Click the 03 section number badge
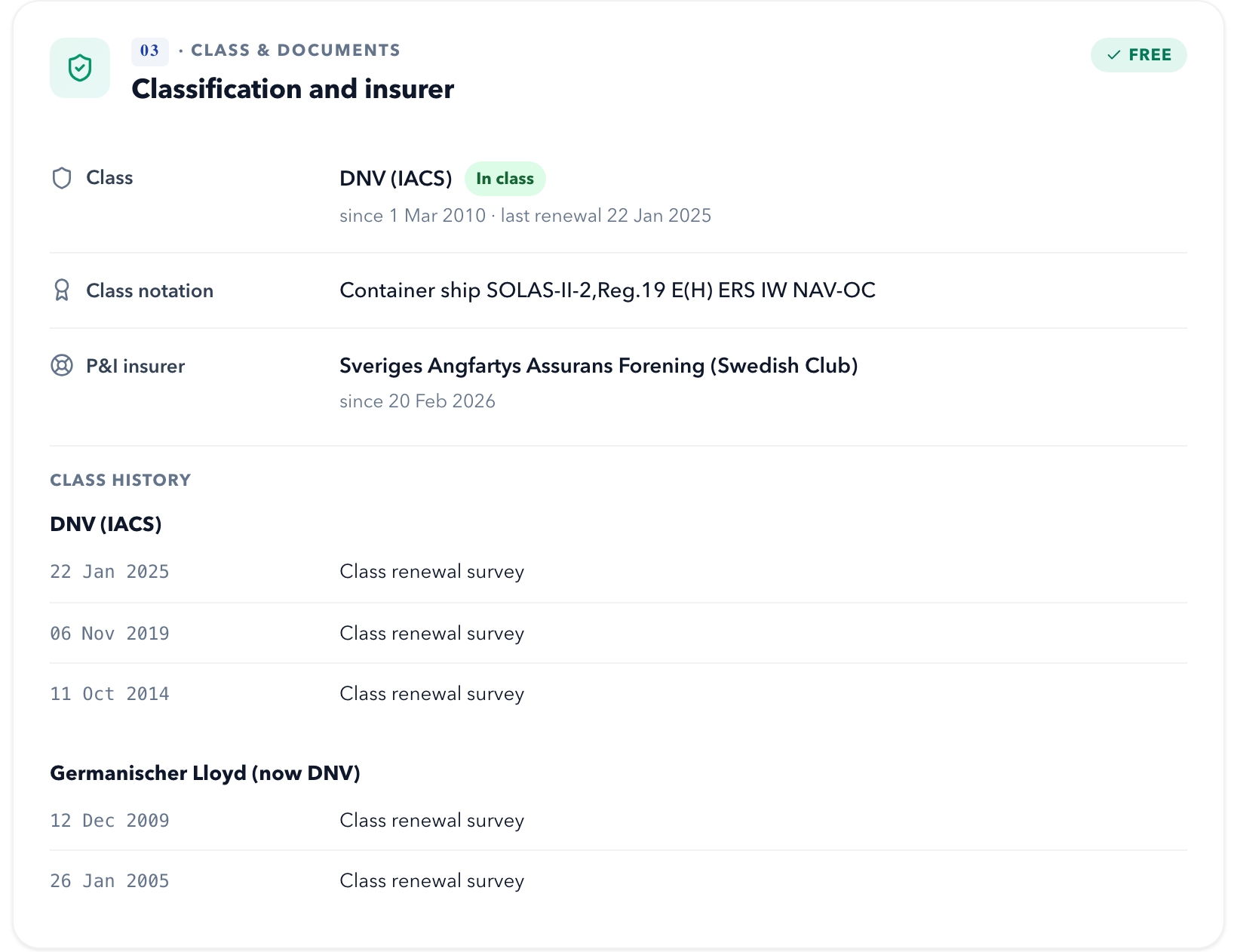1237x952 pixels. (149, 51)
